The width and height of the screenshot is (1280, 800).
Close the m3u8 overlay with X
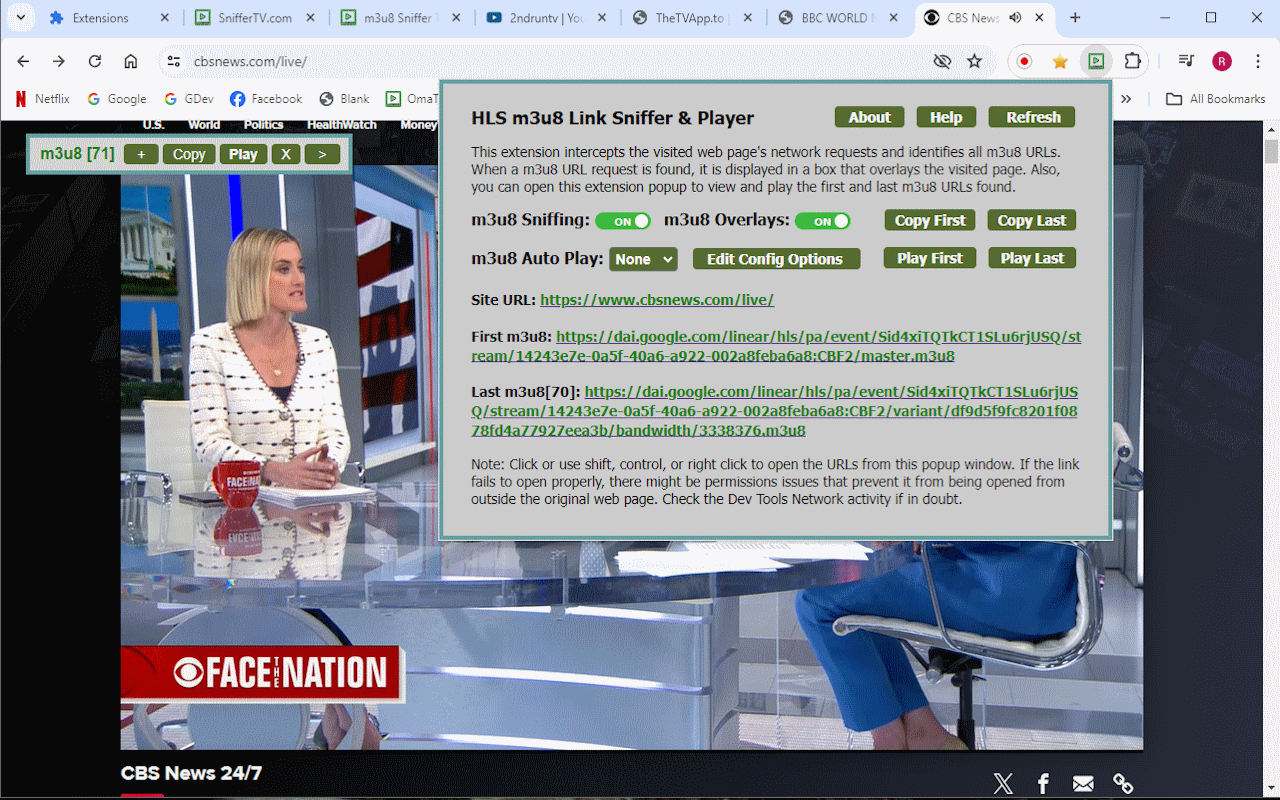286,154
